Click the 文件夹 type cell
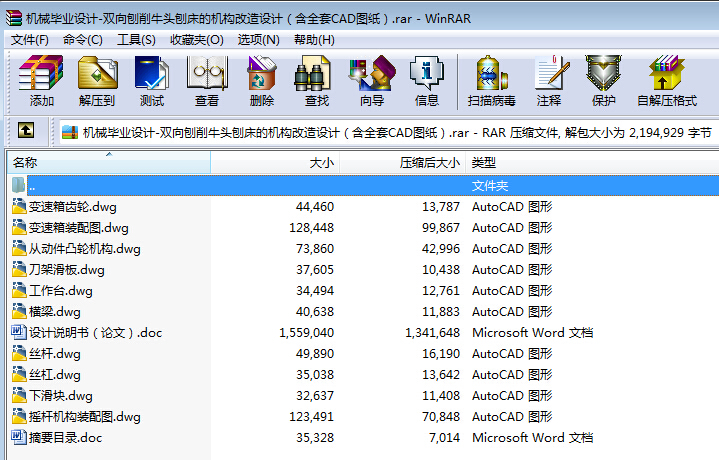Viewport: 719px width, 460px height. (490, 186)
